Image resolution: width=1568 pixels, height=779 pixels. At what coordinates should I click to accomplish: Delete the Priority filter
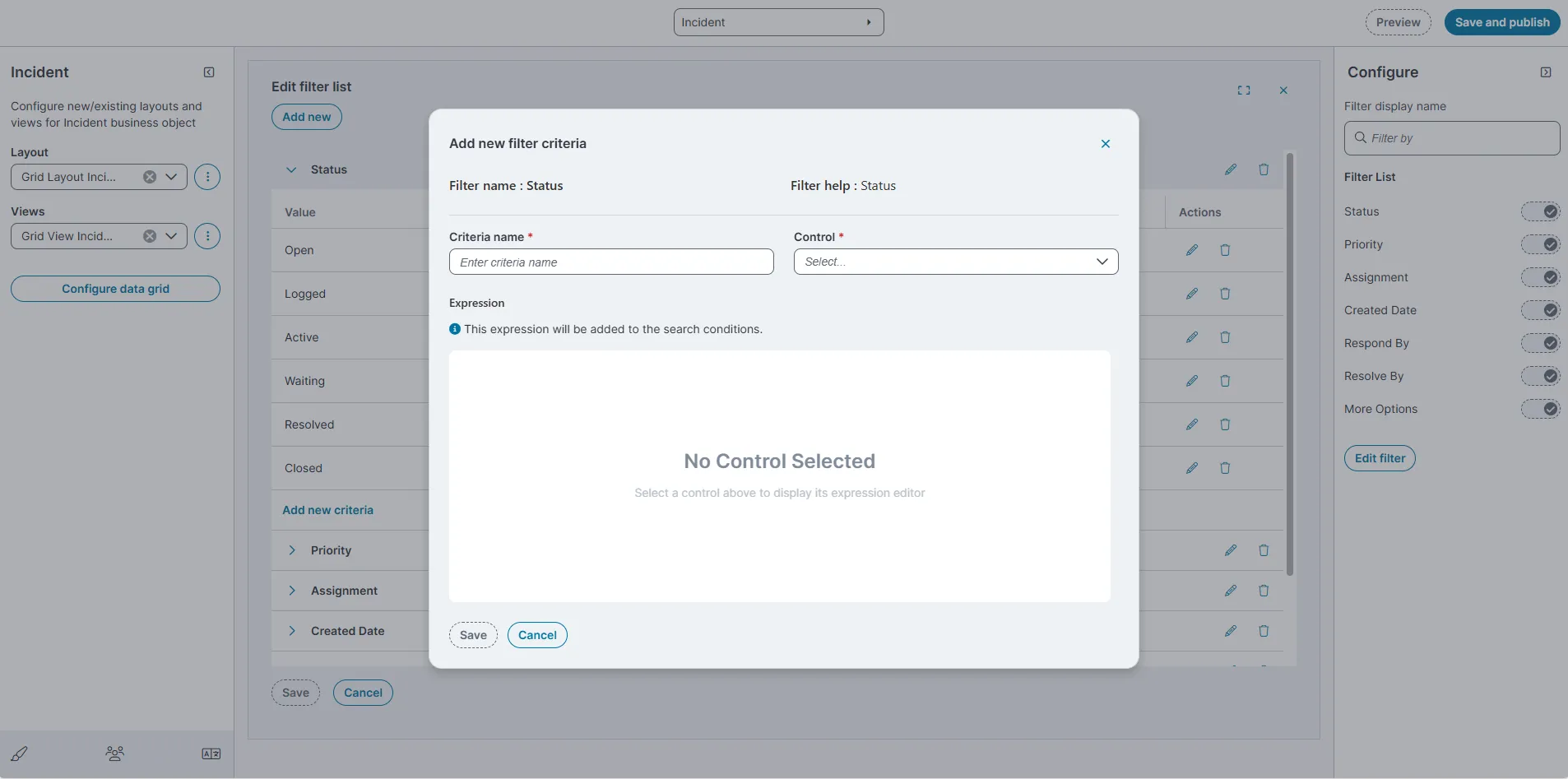1264,550
